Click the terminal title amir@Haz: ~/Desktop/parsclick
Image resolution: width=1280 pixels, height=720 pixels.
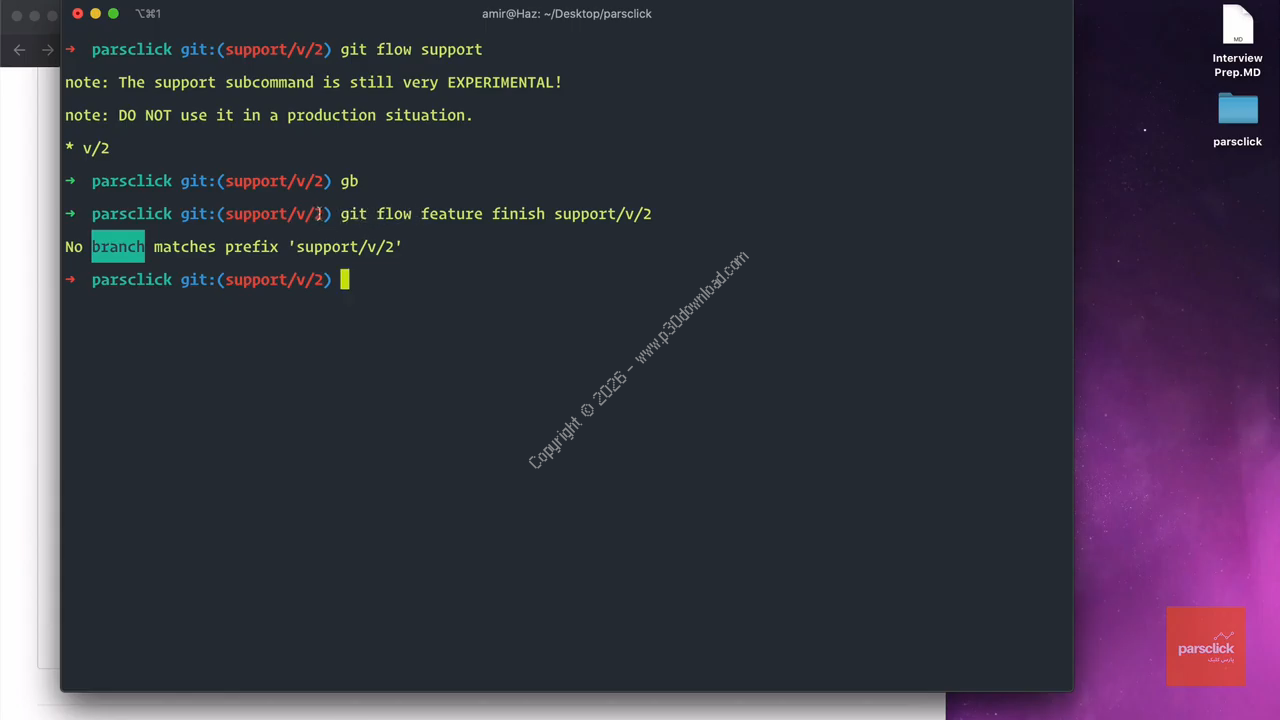click(x=566, y=13)
